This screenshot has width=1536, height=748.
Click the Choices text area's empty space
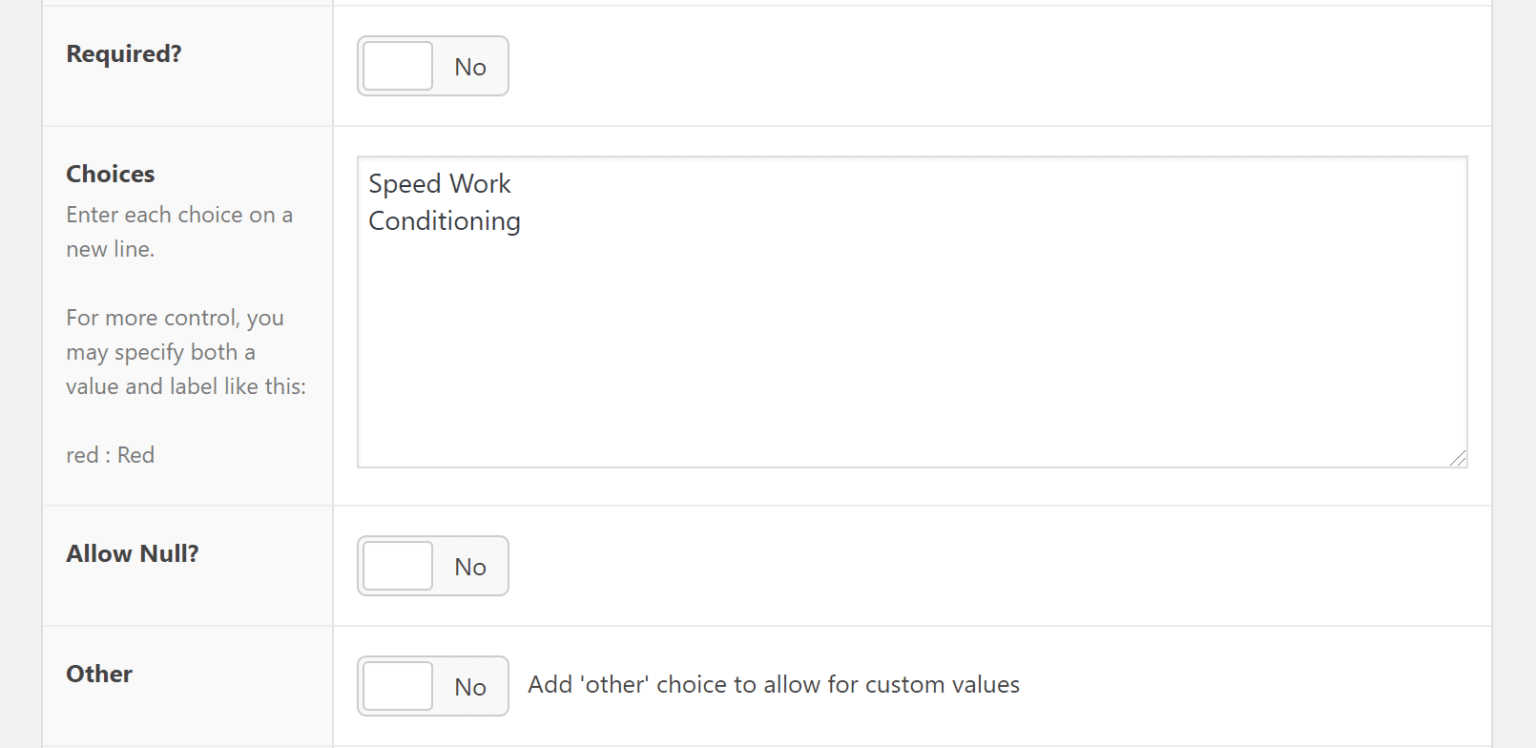click(x=910, y=350)
